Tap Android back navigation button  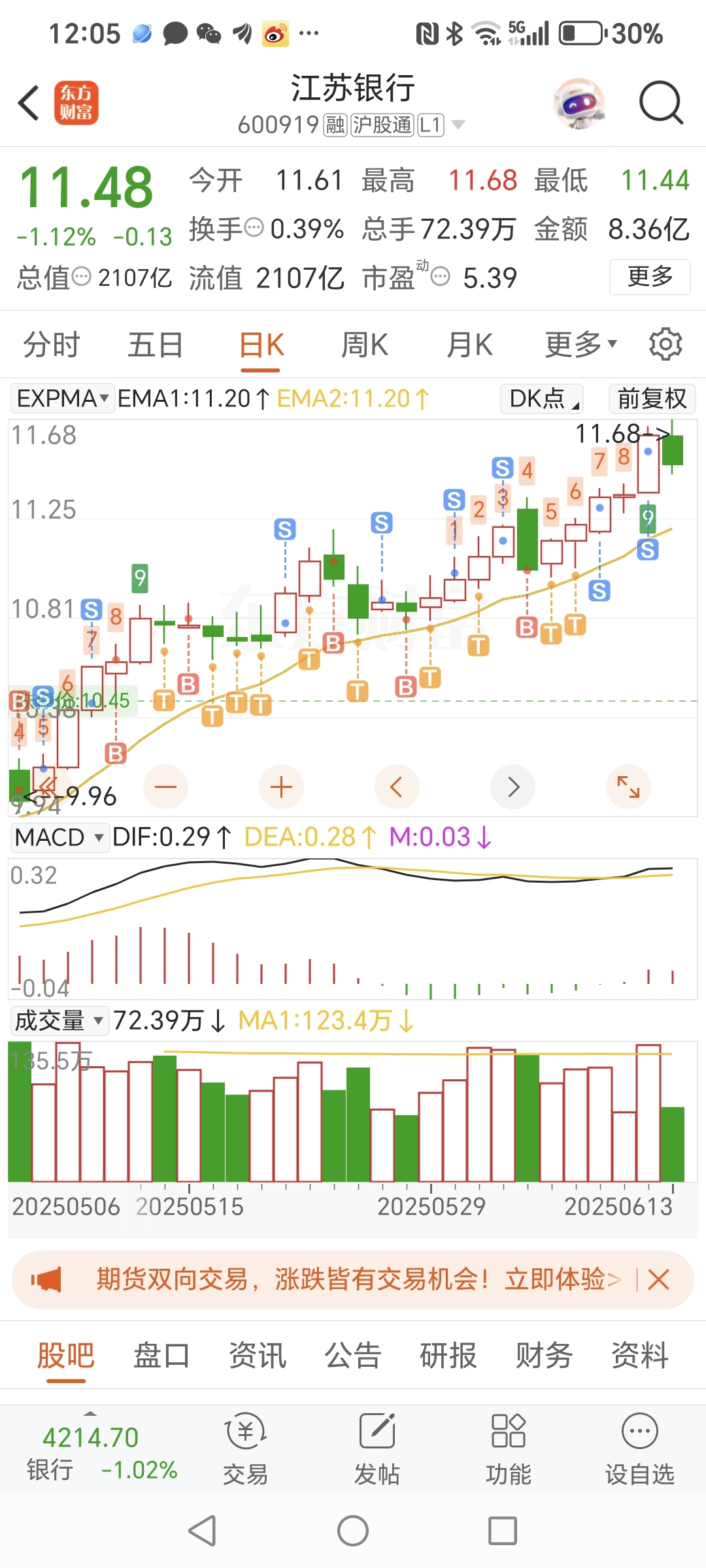coord(202,1531)
